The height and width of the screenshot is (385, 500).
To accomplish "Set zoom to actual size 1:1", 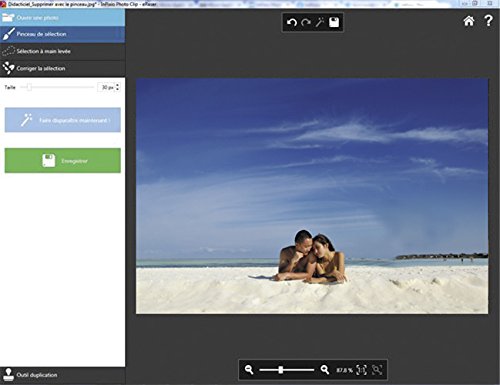I will tap(362, 370).
